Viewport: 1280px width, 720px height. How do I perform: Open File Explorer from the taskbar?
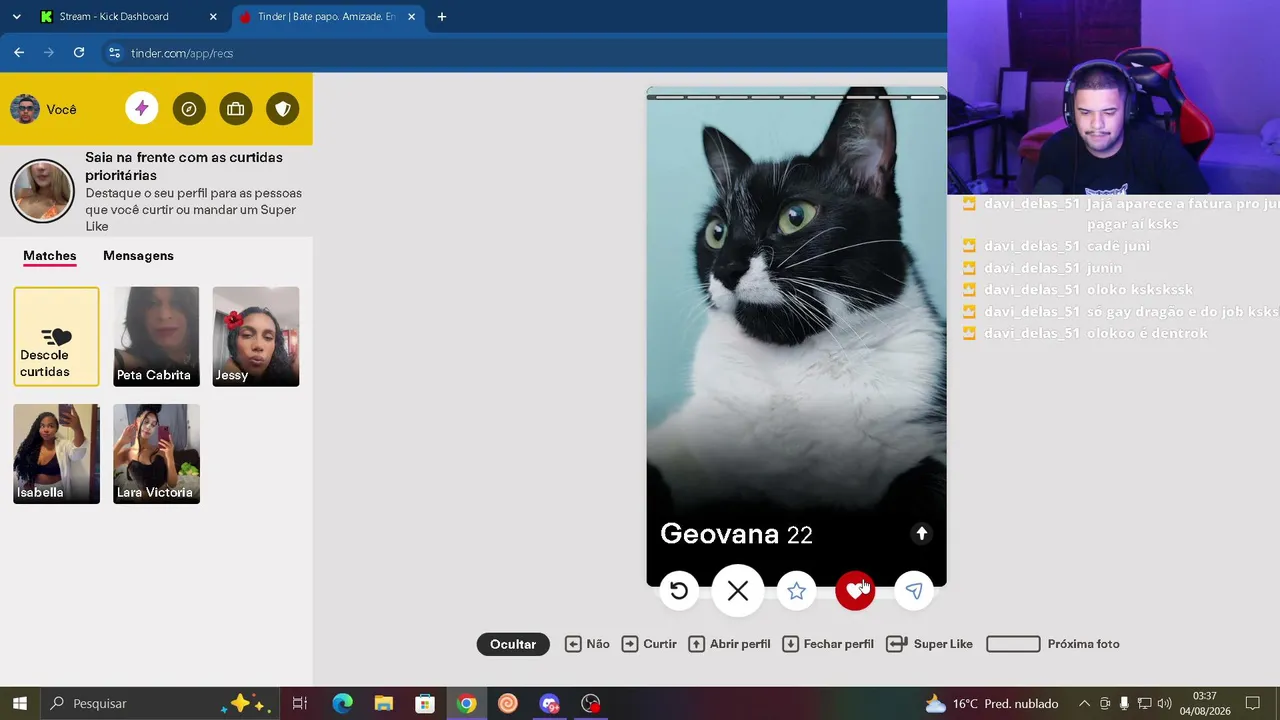(384, 703)
